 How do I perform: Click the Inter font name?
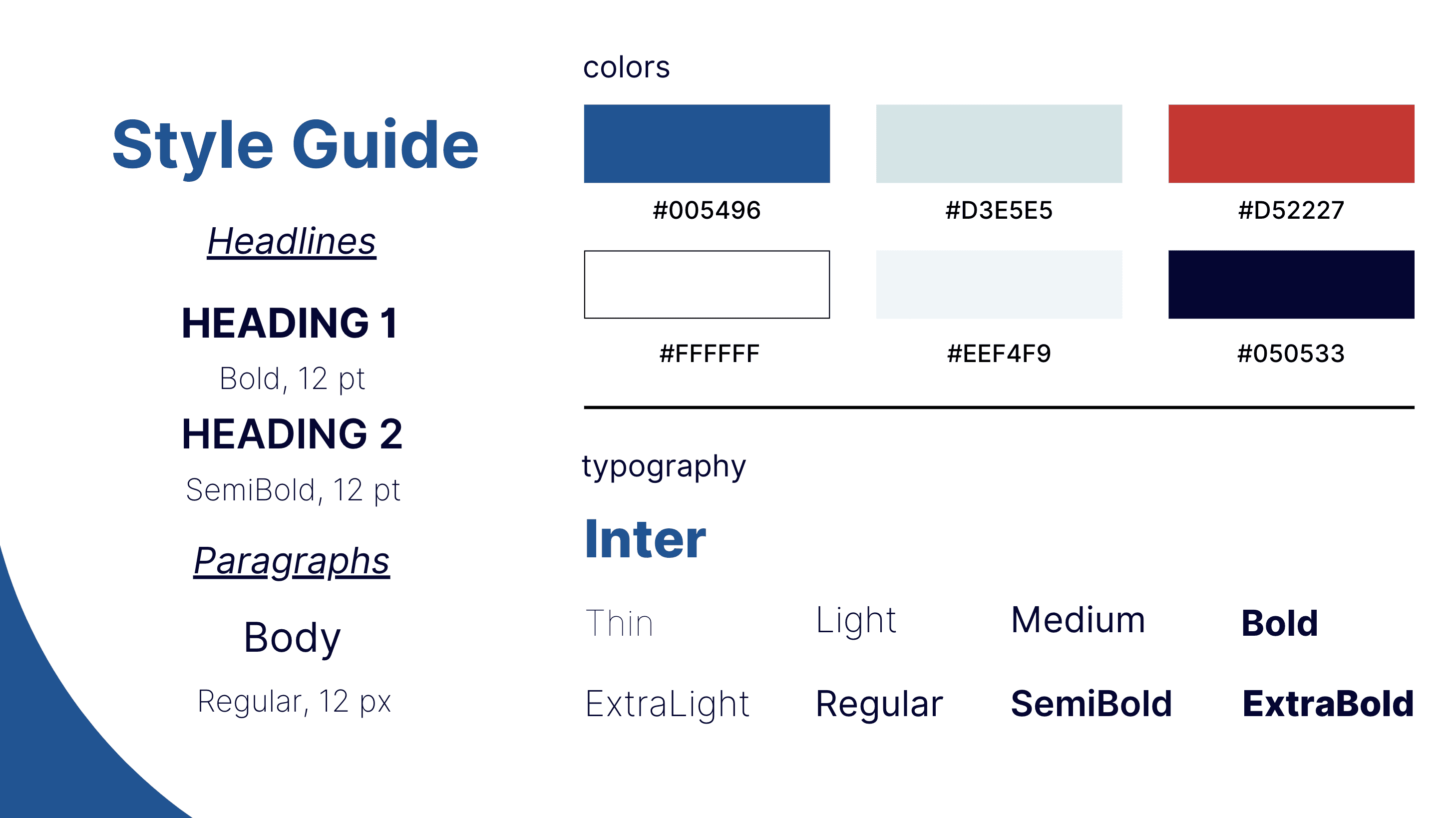pos(645,539)
